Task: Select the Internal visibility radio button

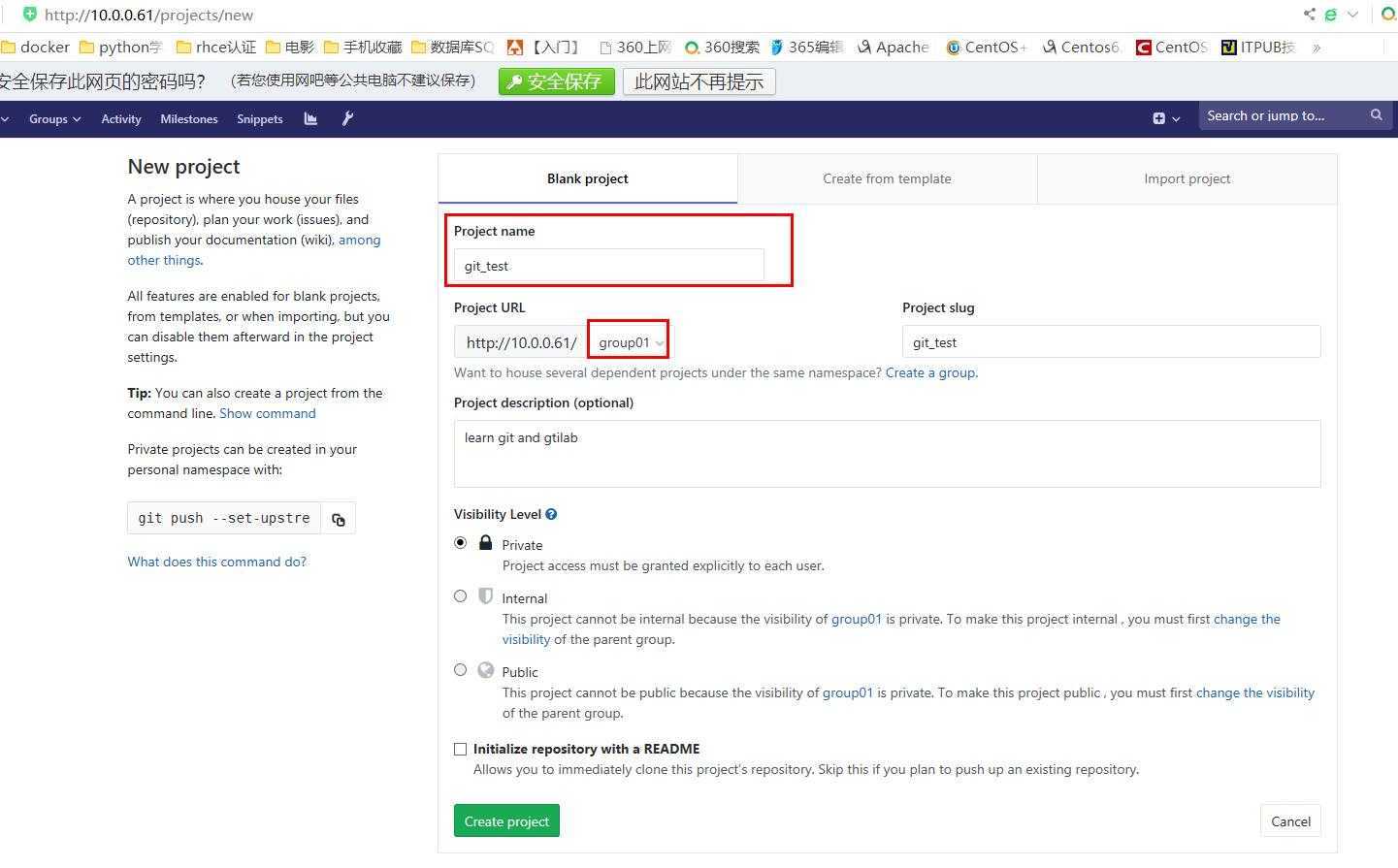Action: click(x=461, y=596)
